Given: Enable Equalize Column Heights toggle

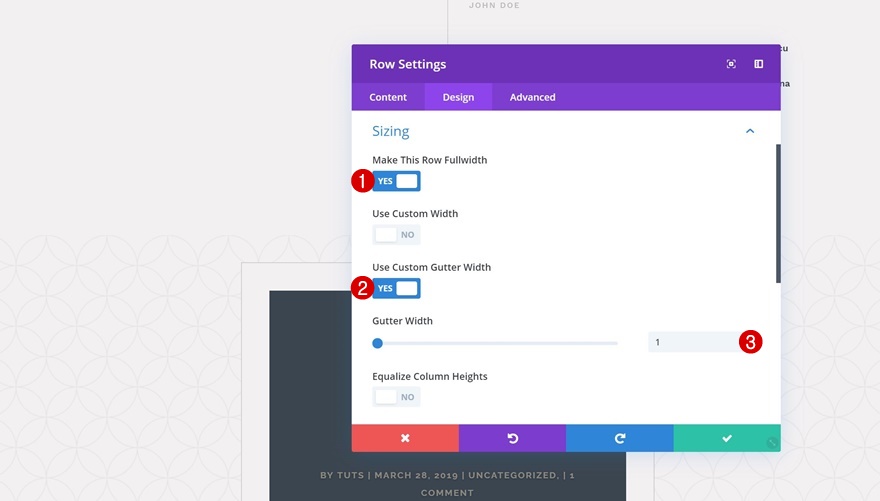Looking at the screenshot, I should coord(396,397).
